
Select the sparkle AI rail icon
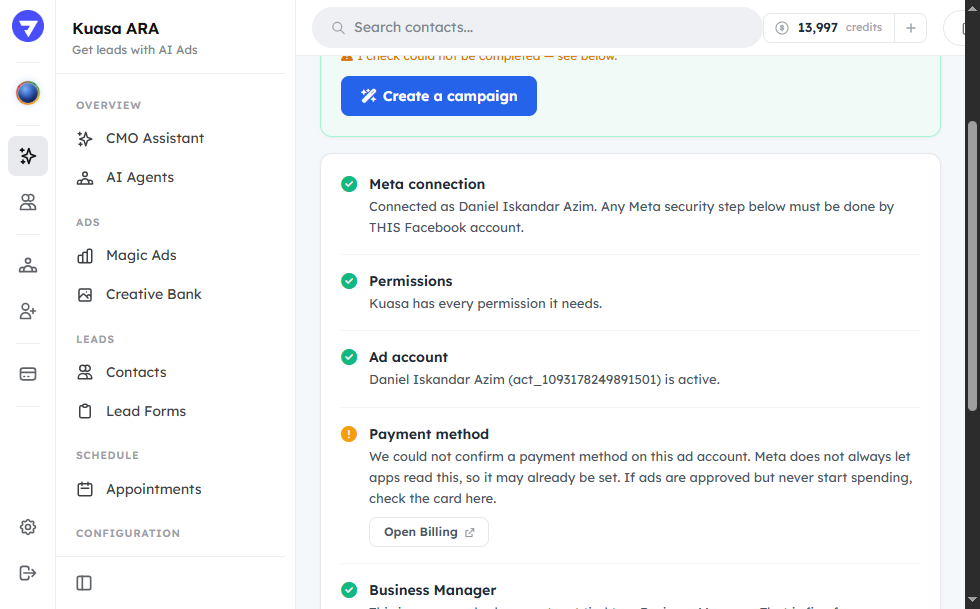click(28, 156)
